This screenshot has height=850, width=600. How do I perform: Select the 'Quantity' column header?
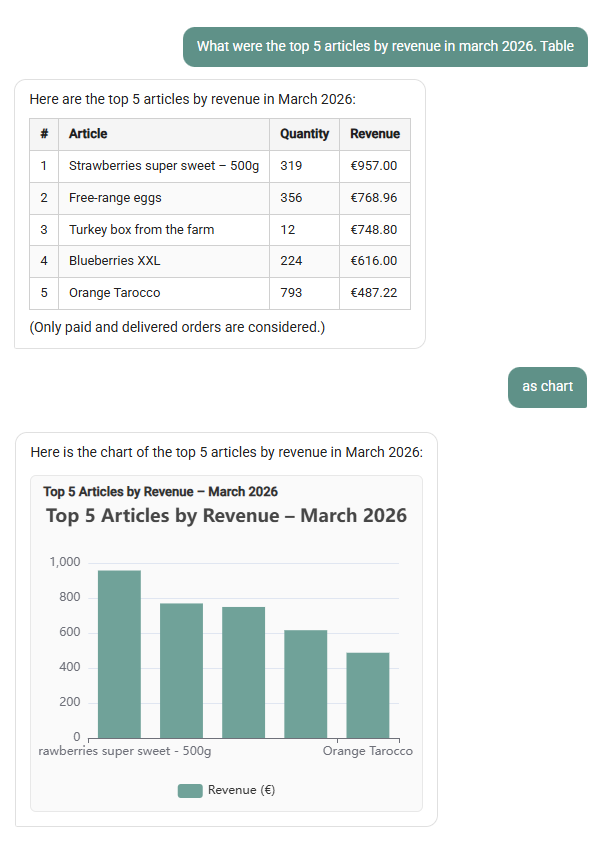point(304,134)
